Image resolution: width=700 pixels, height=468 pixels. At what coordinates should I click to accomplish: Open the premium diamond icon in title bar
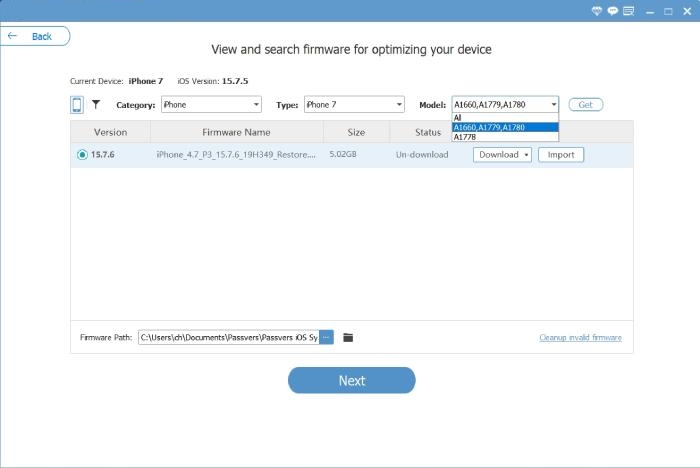(x=597, y=10)
